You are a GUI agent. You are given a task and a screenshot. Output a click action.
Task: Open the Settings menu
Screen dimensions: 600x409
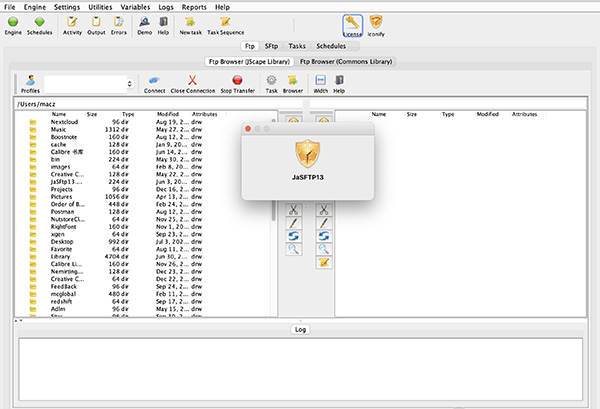67,7
